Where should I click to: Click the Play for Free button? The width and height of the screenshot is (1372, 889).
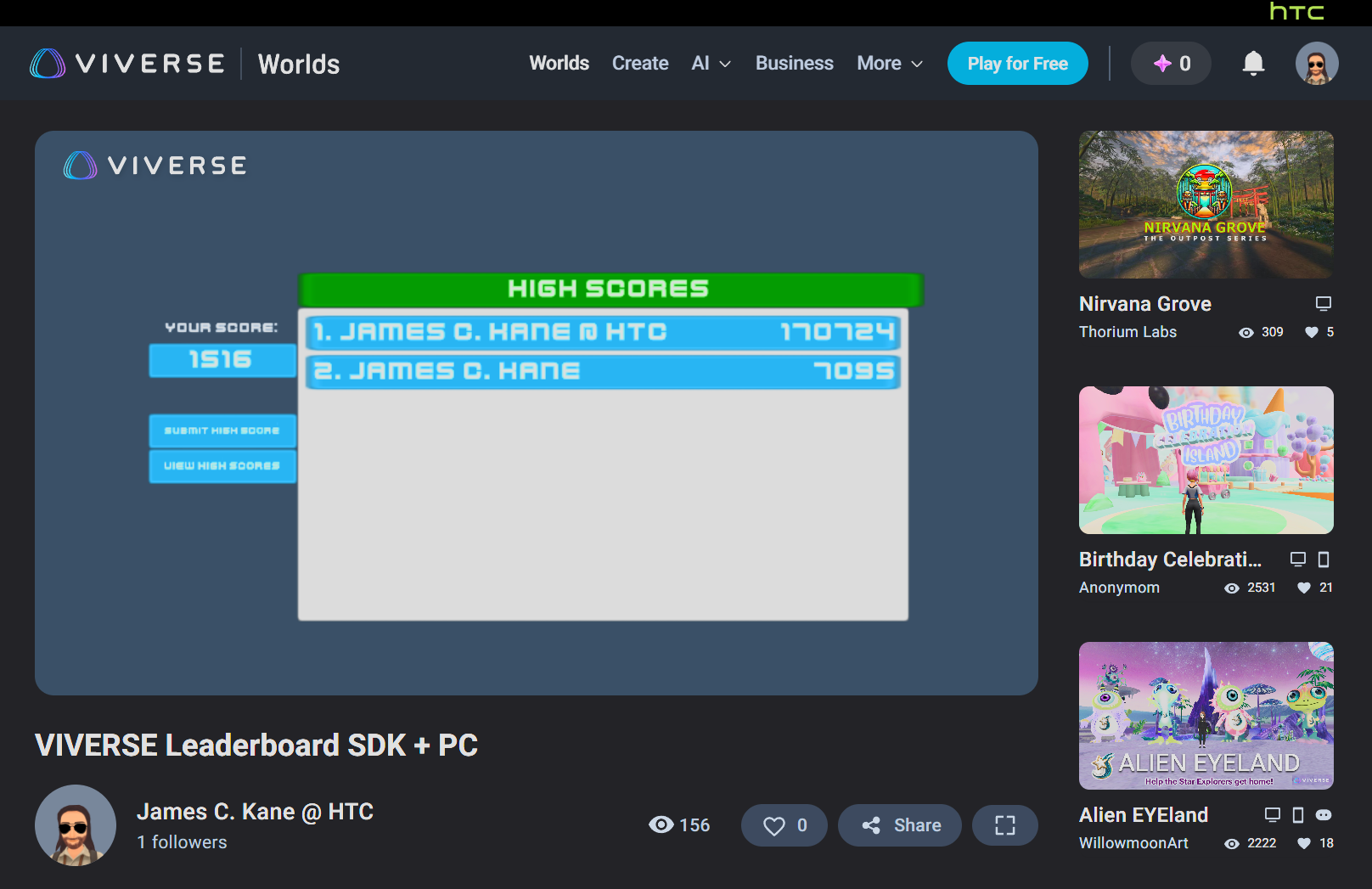[1017, 64]
